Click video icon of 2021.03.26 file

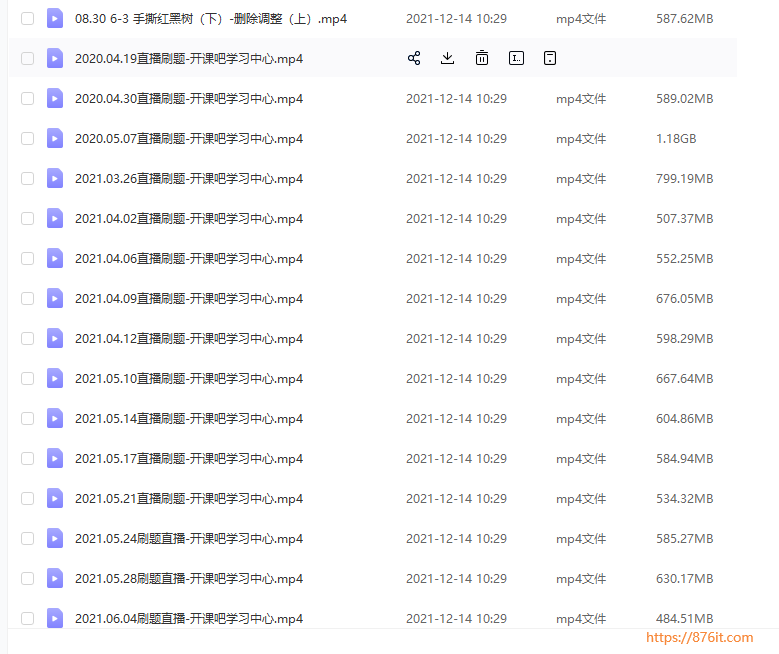(x=55, y=178)
